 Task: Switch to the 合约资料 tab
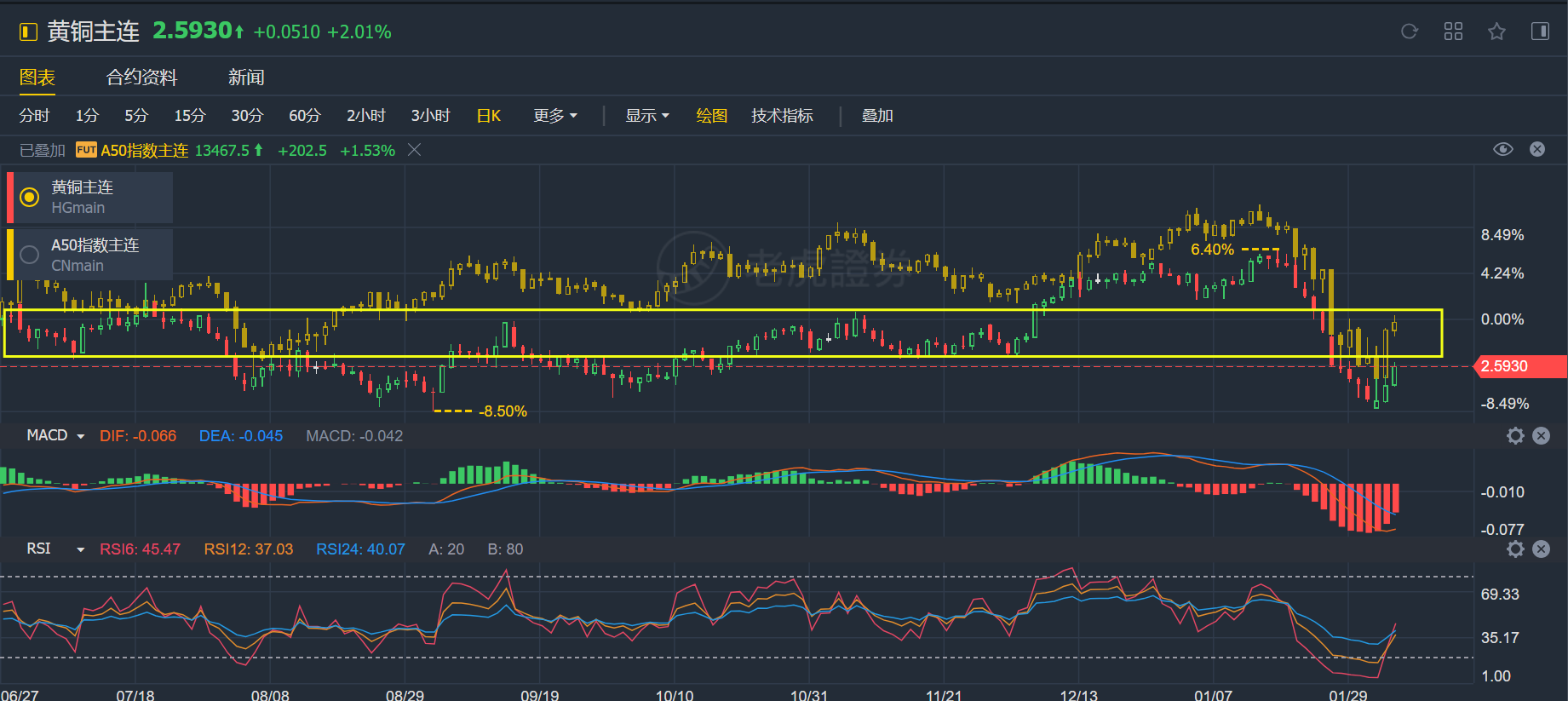(141, 78)
